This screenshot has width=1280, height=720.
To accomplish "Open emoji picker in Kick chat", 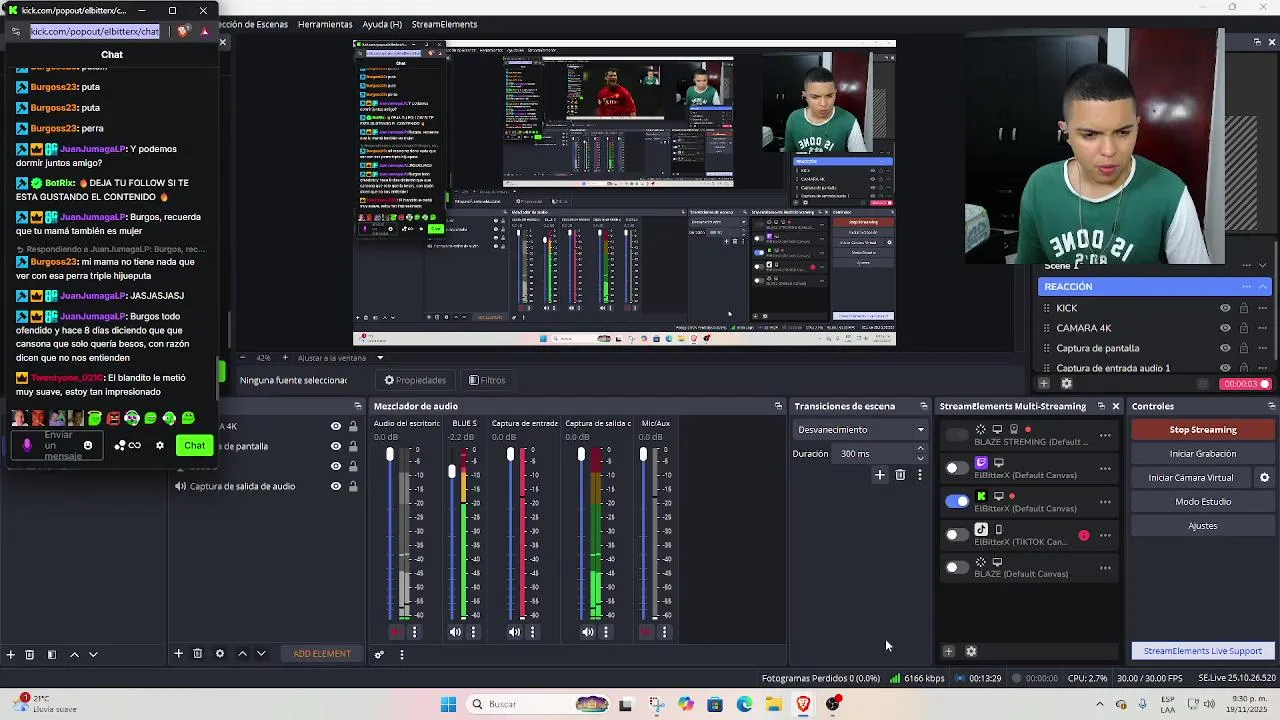I will [x=88, y=446].
